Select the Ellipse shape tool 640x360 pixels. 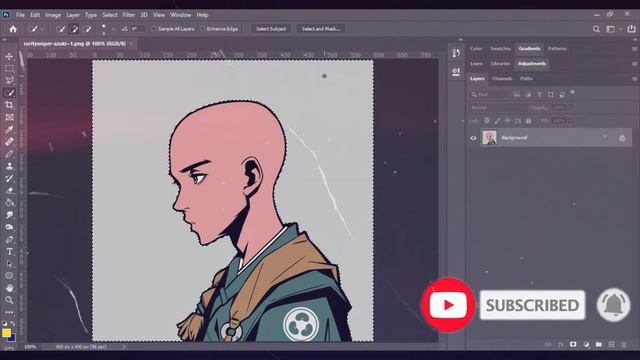point(9,276)
